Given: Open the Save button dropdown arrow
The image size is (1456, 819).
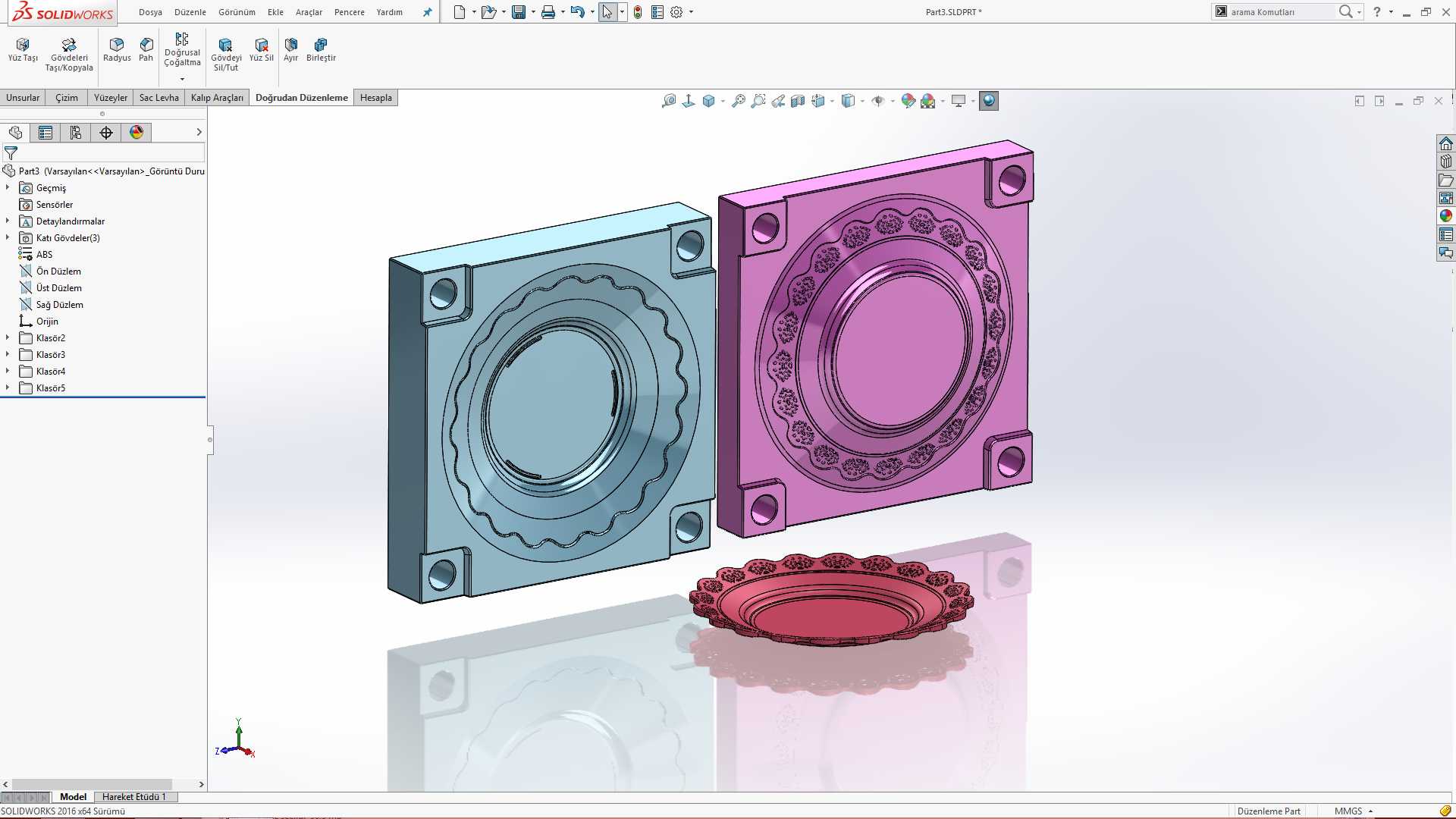Looking at the screenshot, I should point(533,12).
